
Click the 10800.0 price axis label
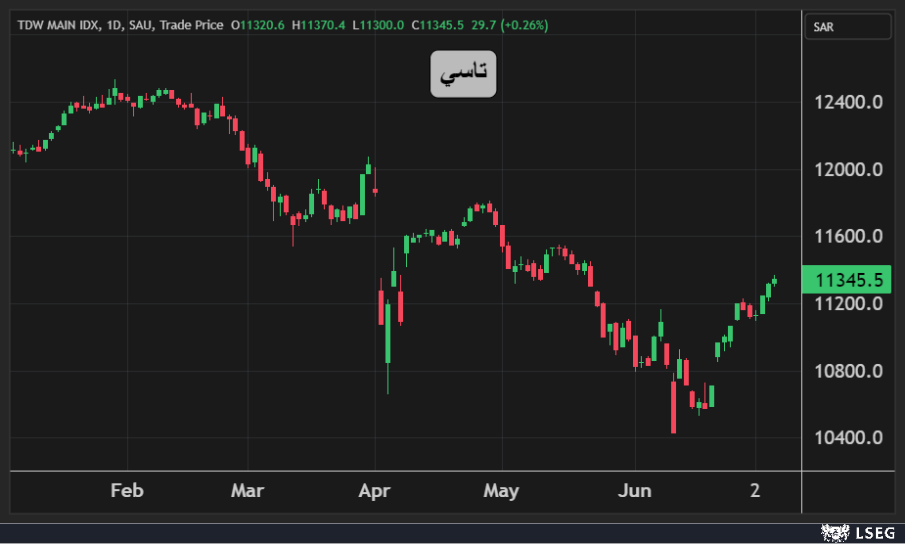[849, 371]
